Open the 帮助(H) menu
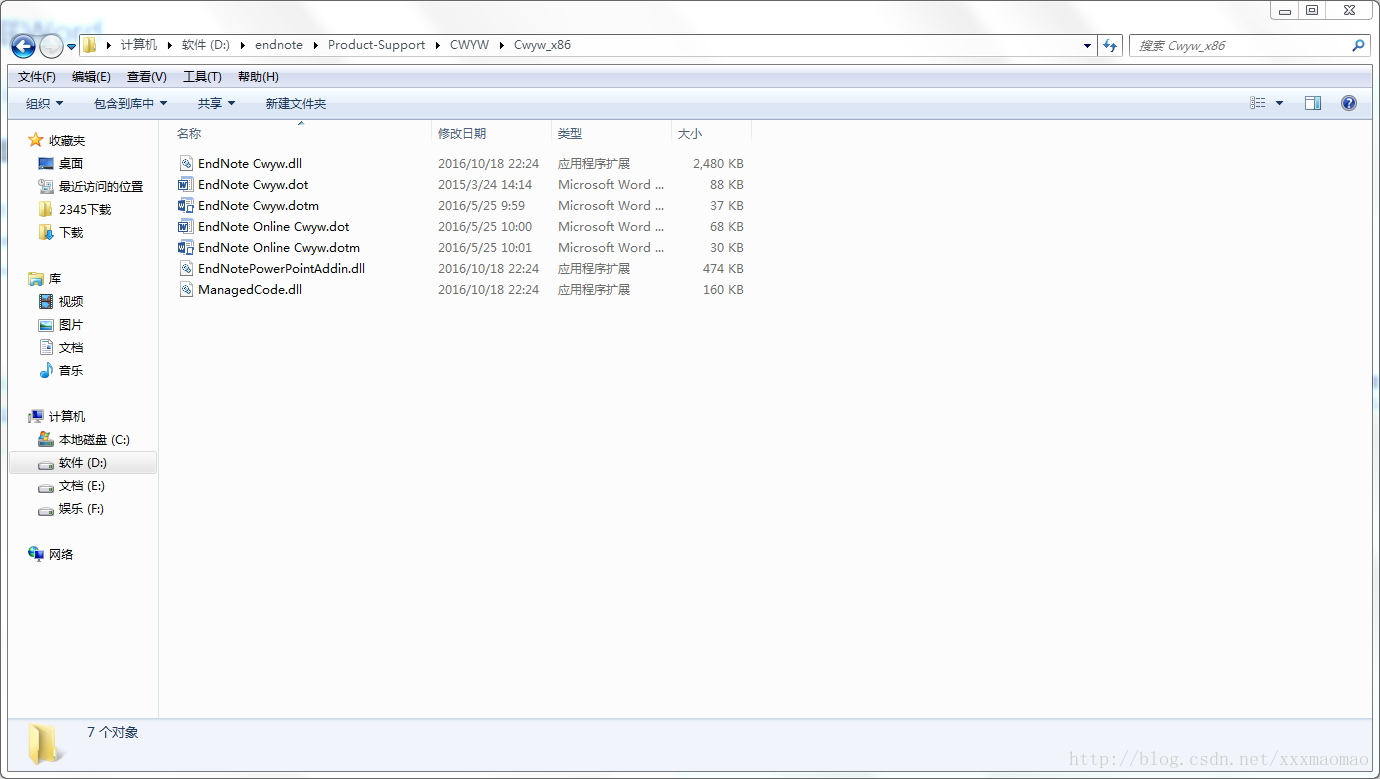The width and height of the screenshot is (1380, 779). coord(258,77)
